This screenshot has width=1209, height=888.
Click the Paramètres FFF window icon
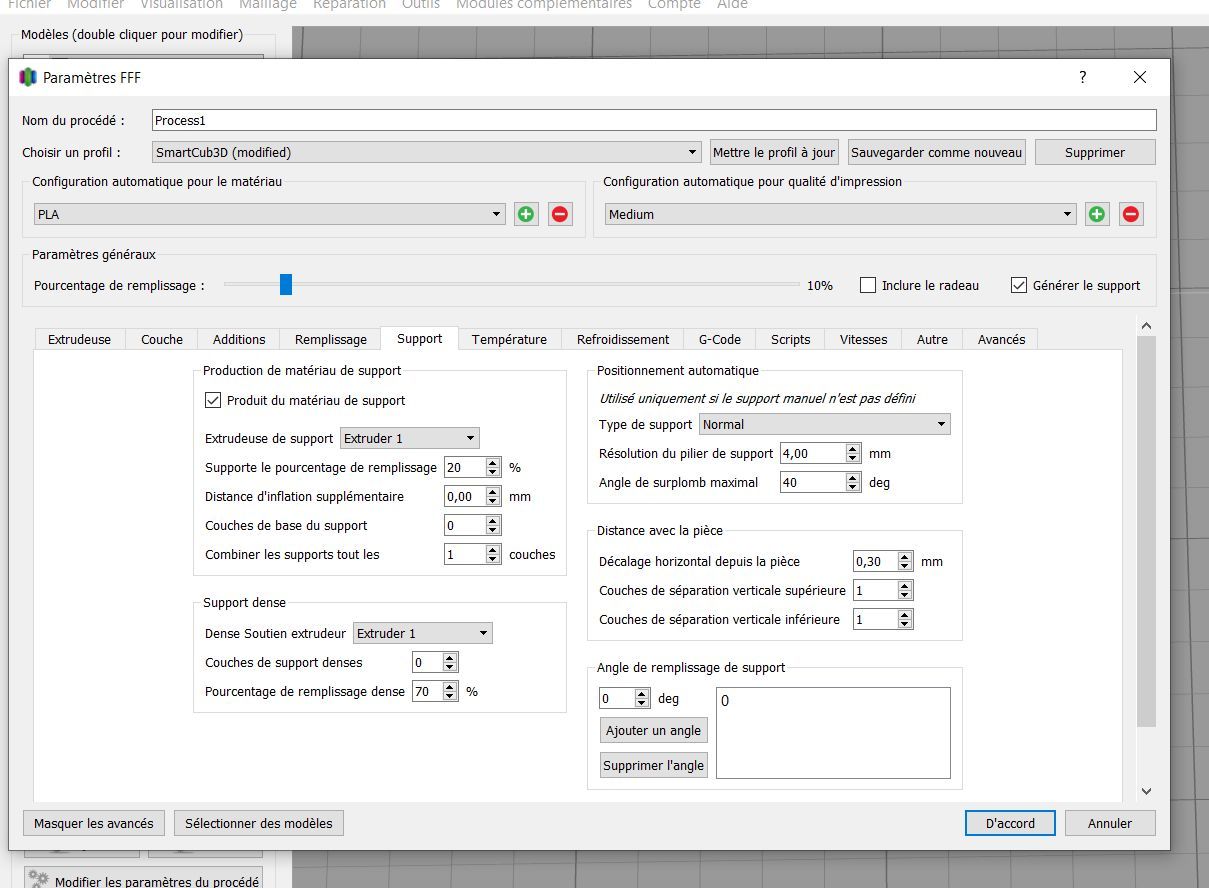pos(28,77)
